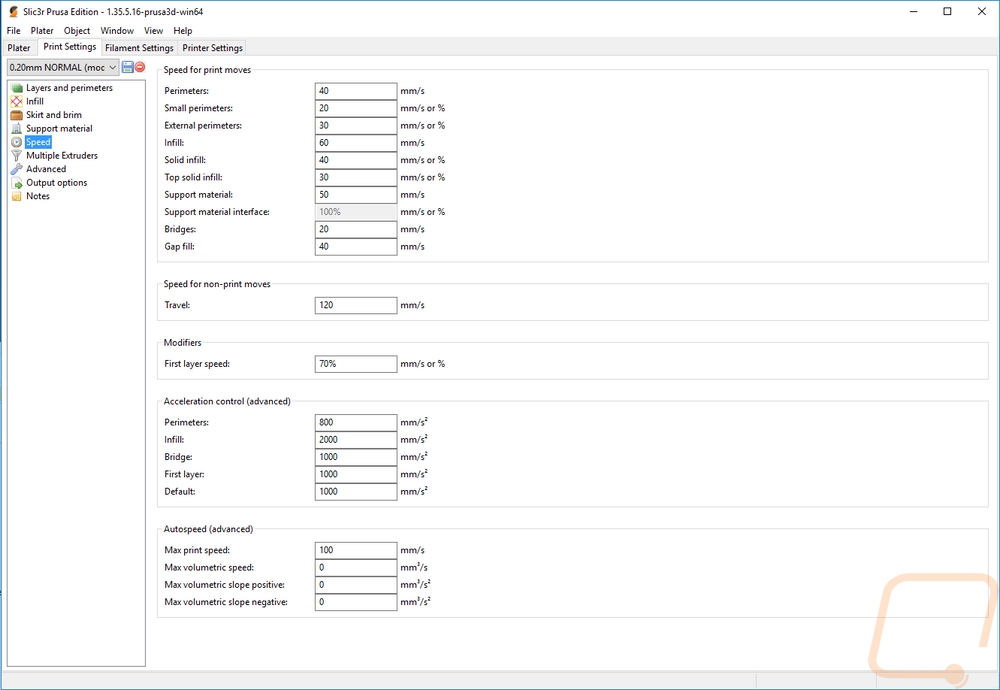Screen dimensions: 1000x690
Task: Select Skirt and brim in the tree
Action: (54, 115)
